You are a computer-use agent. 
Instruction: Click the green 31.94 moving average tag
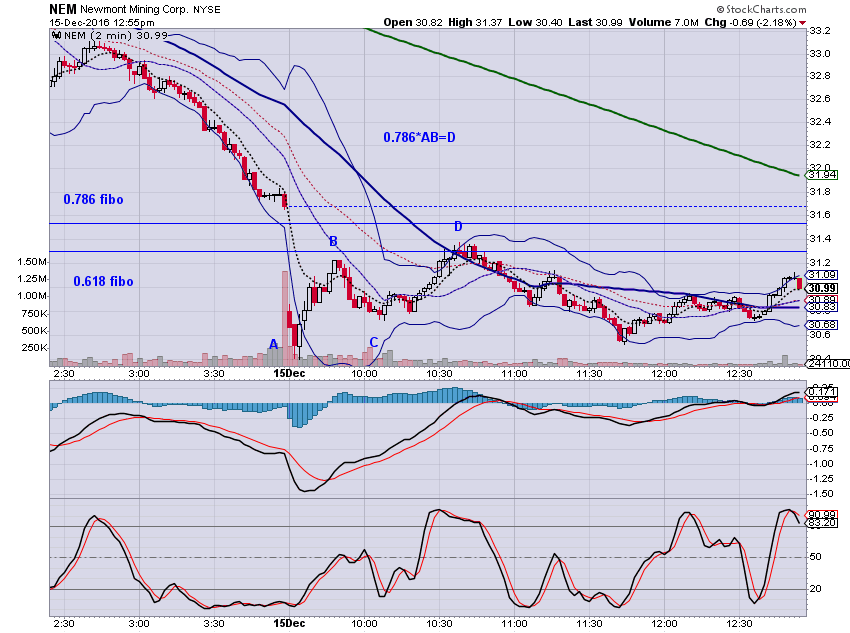point(822,175)
